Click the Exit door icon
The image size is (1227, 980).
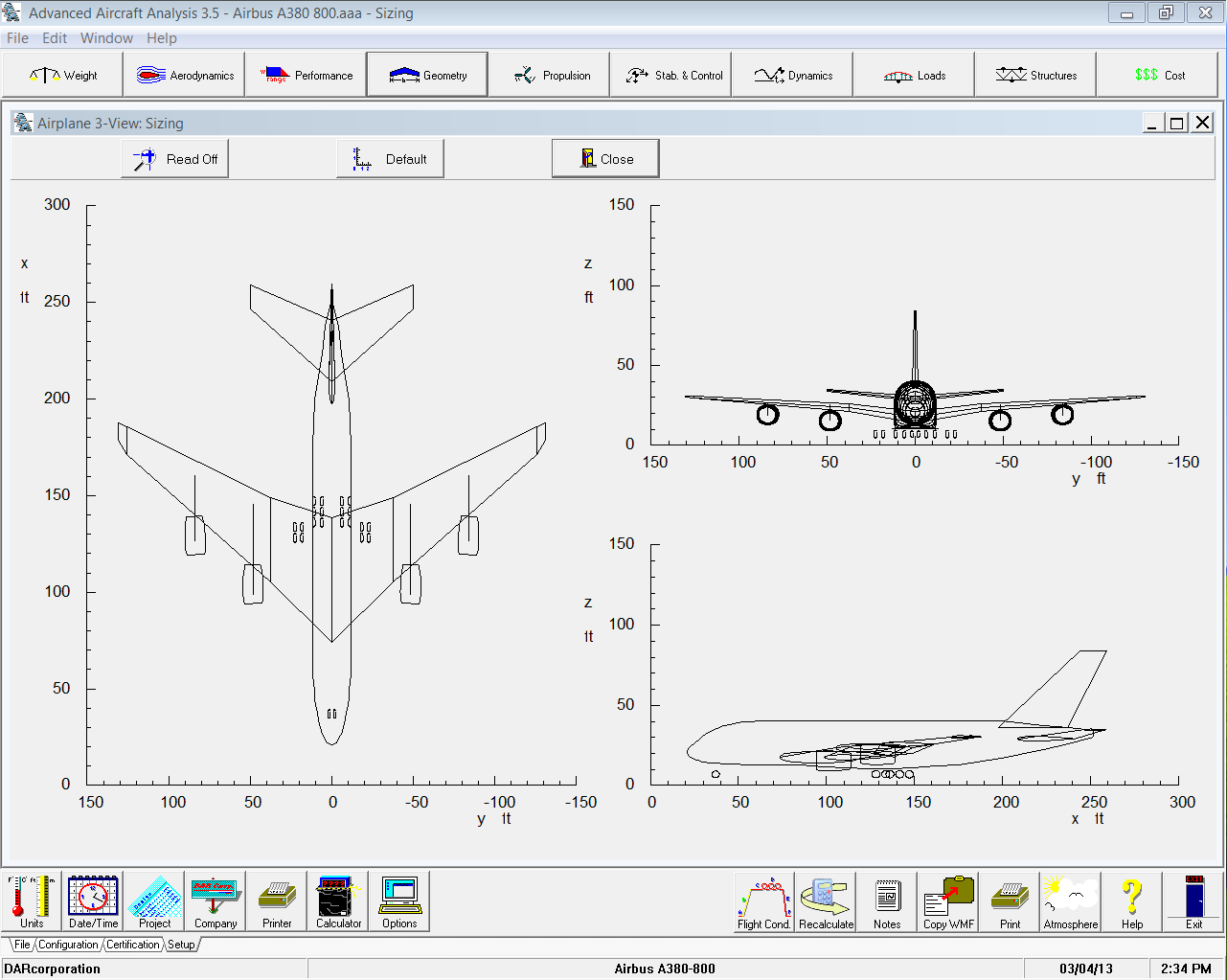point(1193,901)
